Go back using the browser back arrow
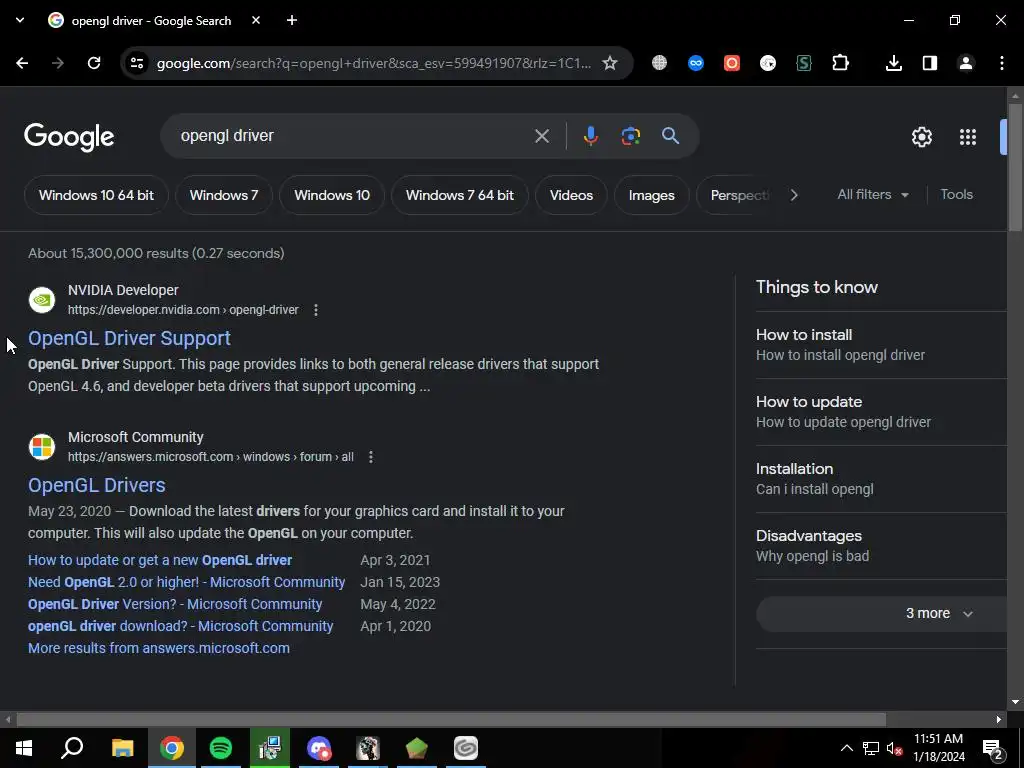Viewport: 1024px width, 768px height. [x=22, y=63]
